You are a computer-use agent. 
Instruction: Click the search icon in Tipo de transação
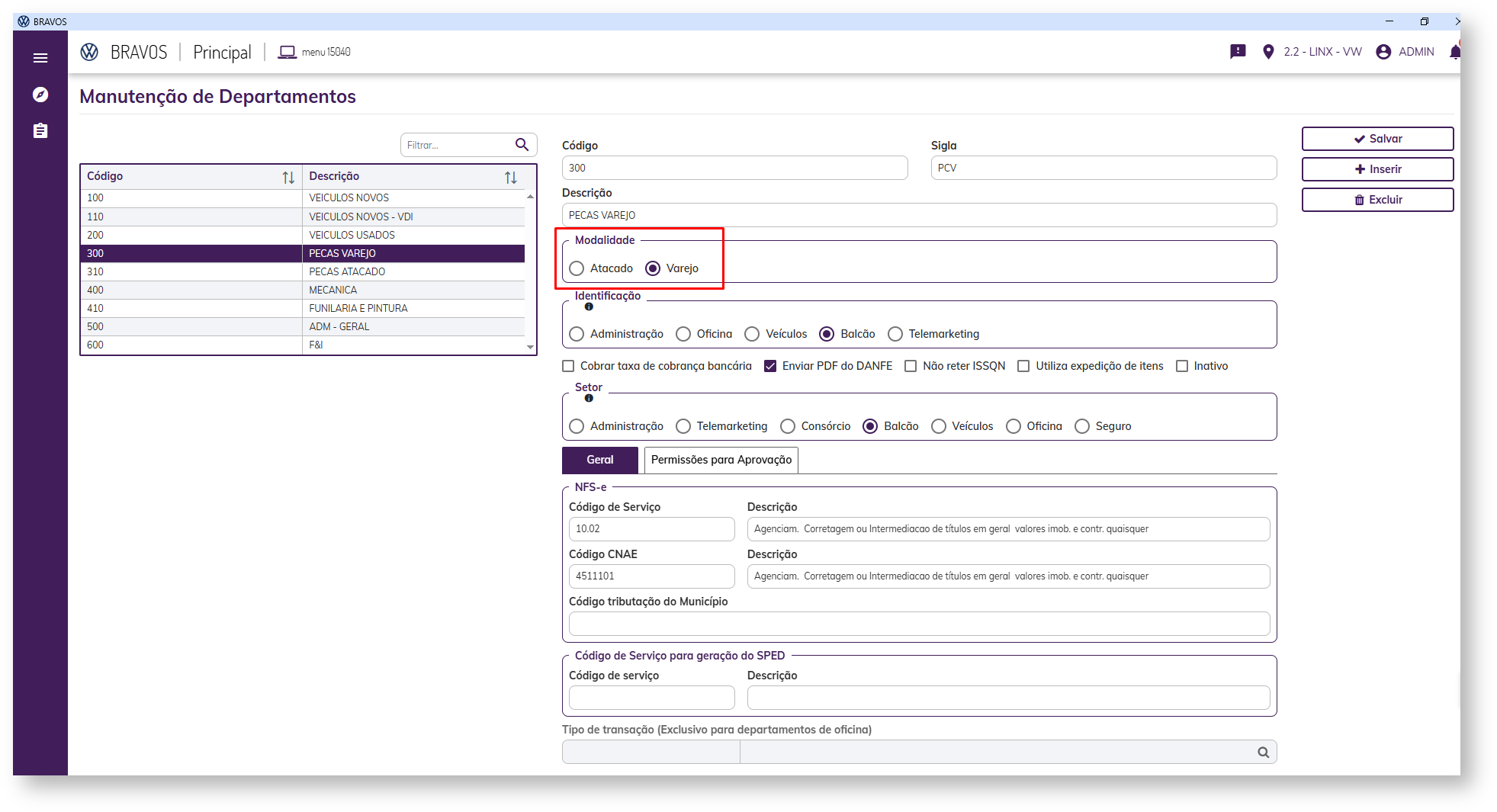click(1263, 753)
